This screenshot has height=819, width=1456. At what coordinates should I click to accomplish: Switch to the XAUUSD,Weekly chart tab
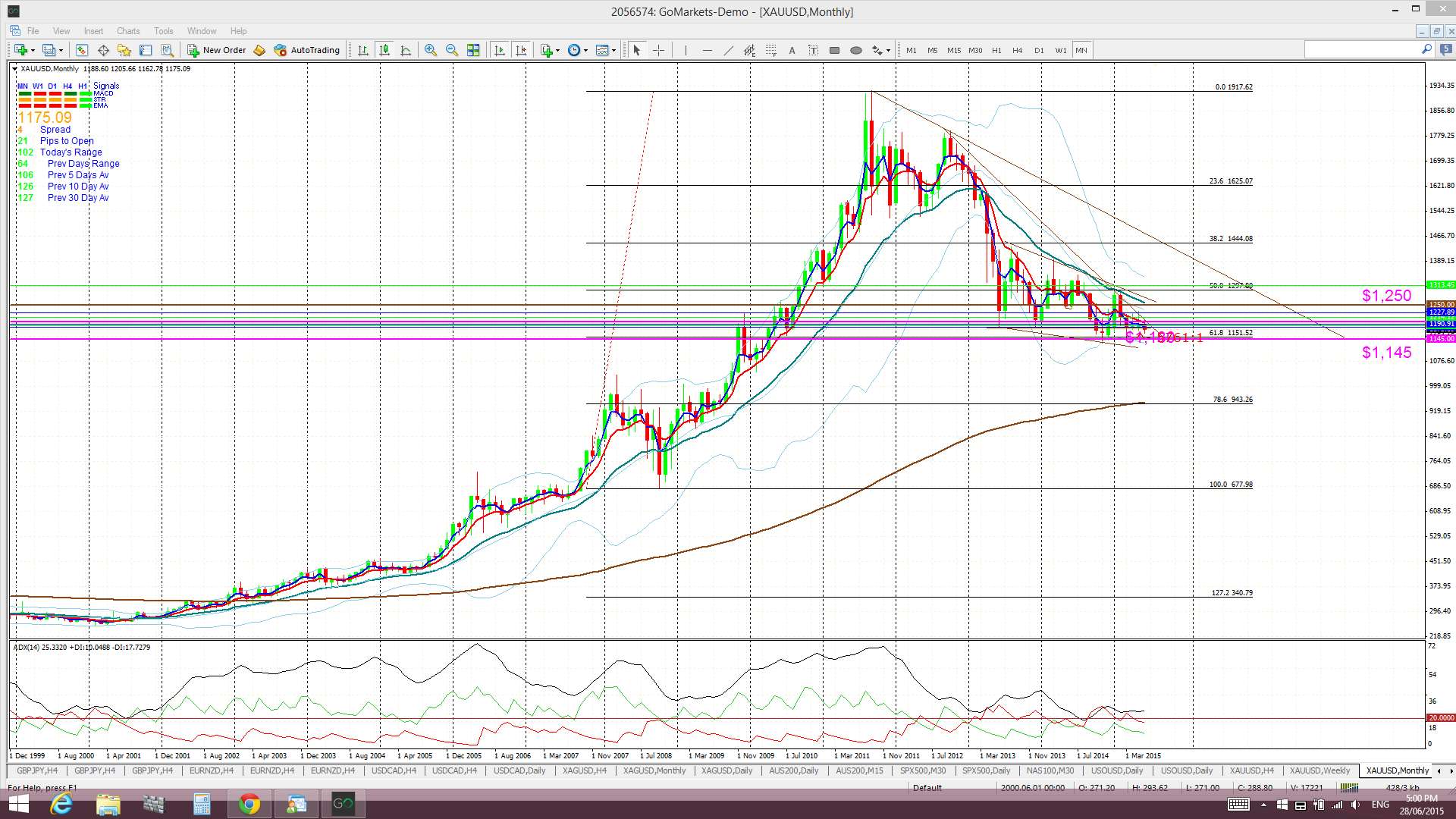[1319, 770]
